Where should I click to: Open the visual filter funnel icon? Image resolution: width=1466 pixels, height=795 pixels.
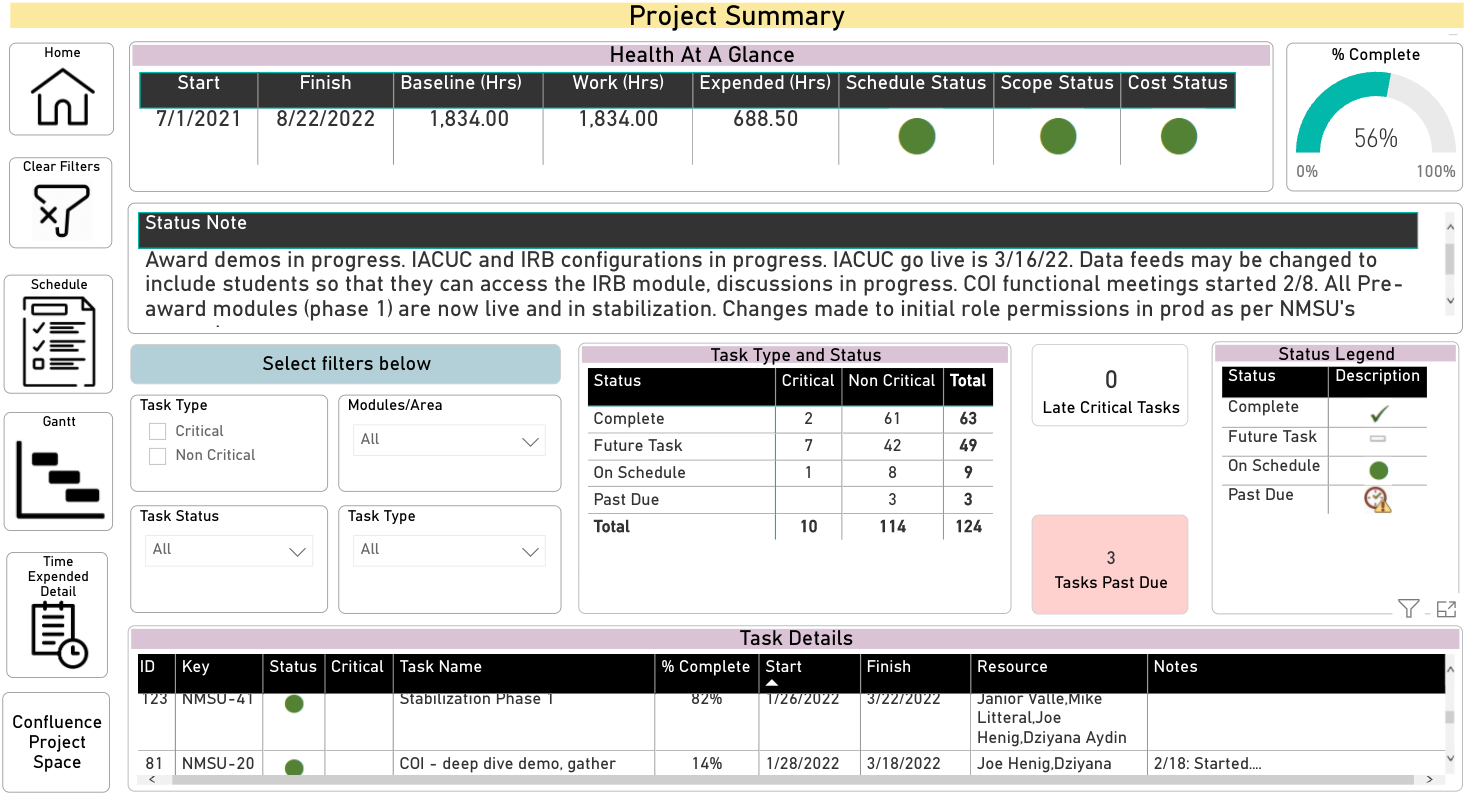[1408, 608]
